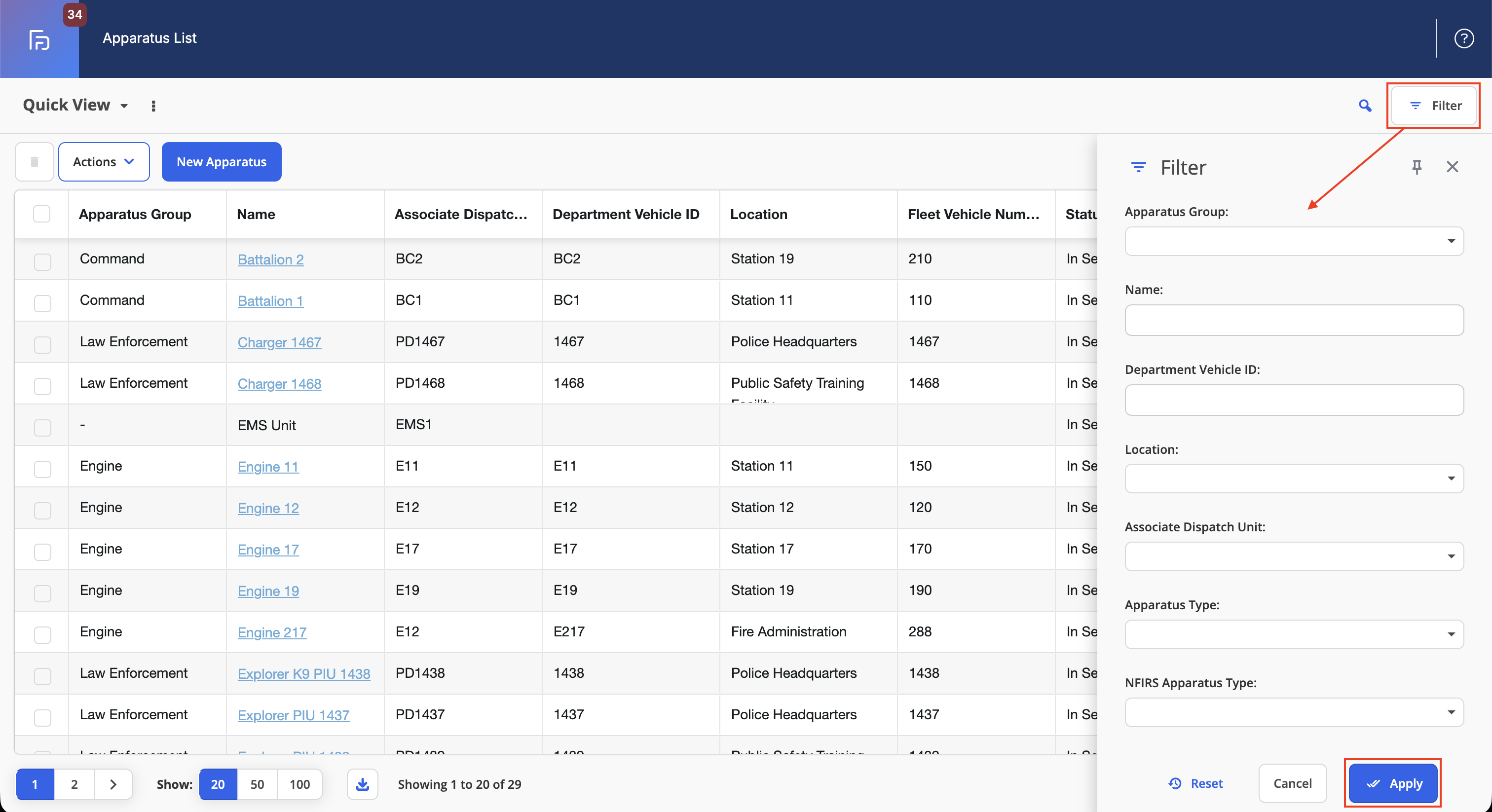Check the Battalion 2 row checkbox

click(x=42, y=262)
